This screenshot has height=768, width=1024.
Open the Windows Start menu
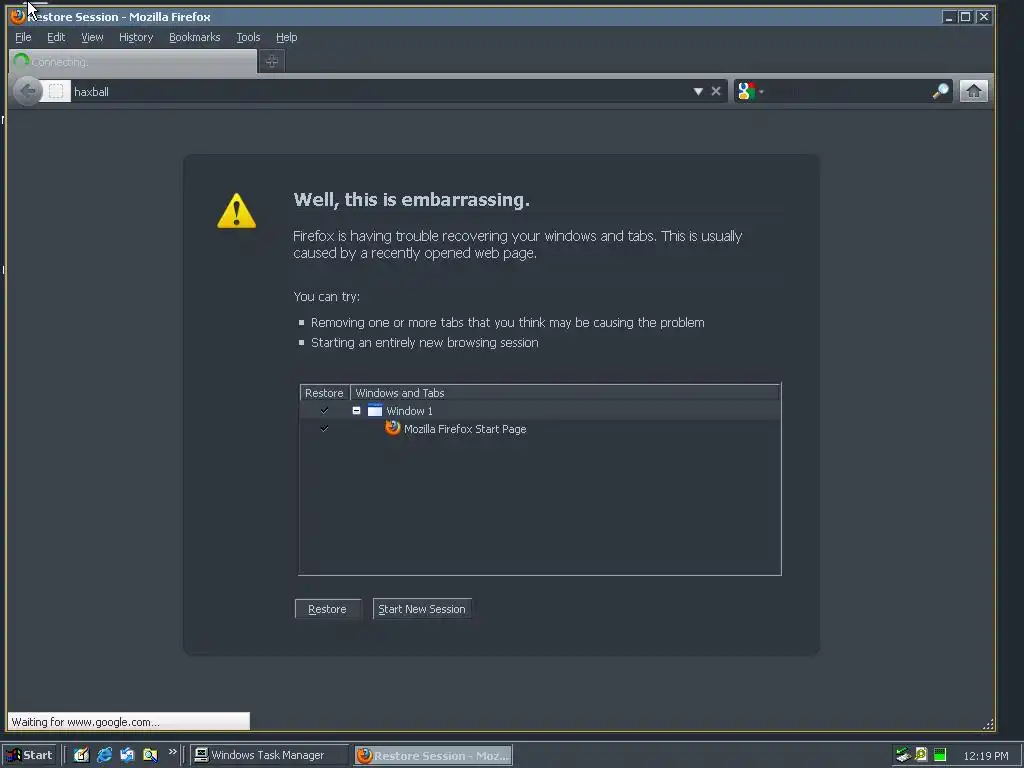point(29,755)
